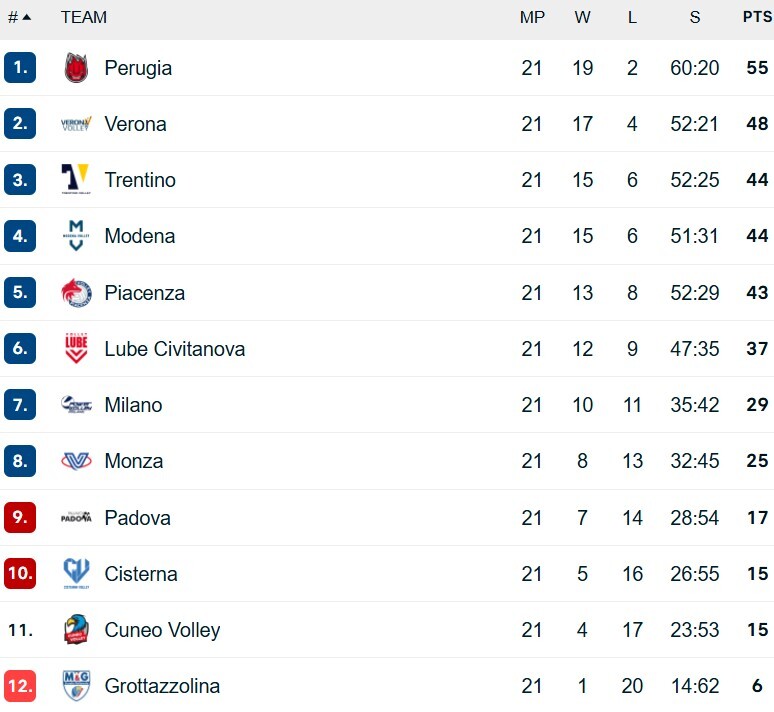Sort table by PTS column header
The image size is (774, 712).
[x=757, y=17]
